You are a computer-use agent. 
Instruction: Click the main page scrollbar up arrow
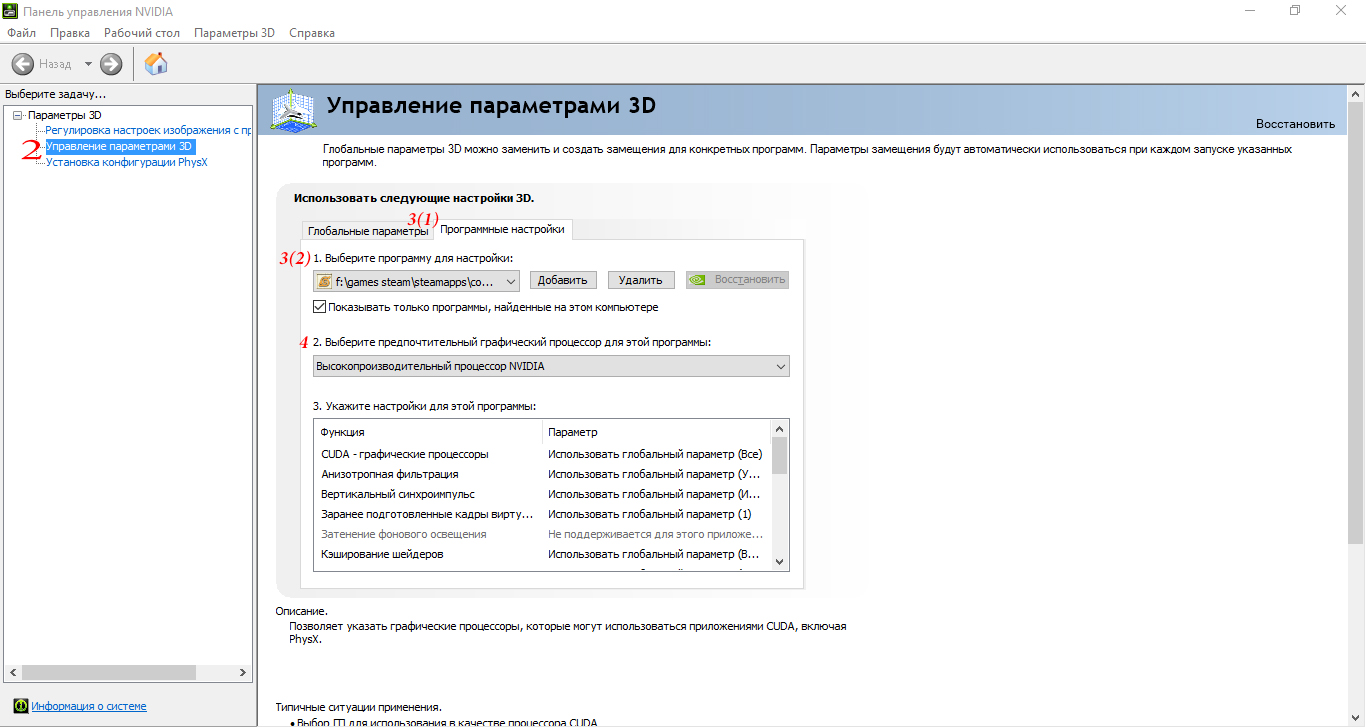coord(1357,94)
